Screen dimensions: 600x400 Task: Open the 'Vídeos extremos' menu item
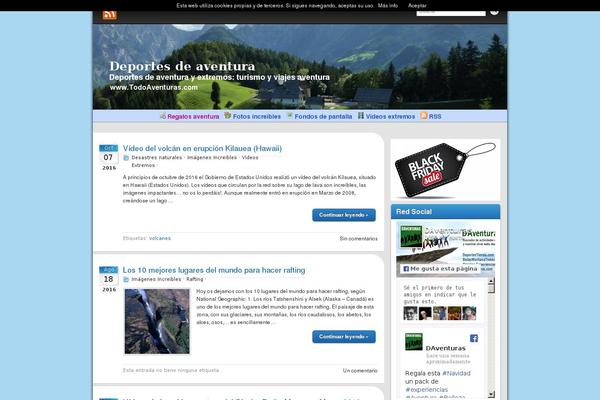coord(390,116)
